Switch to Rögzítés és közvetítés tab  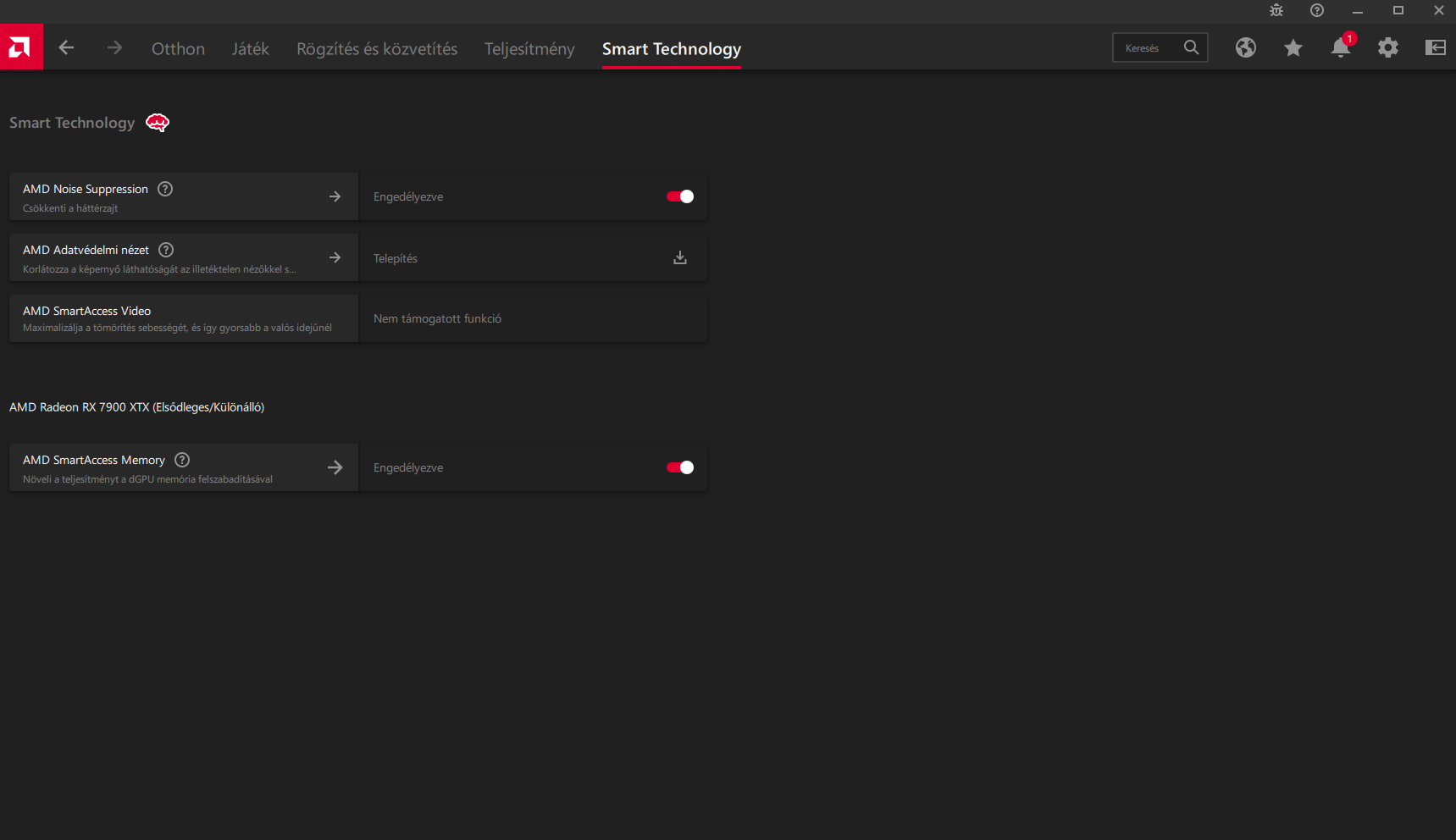tap(377, 49)
